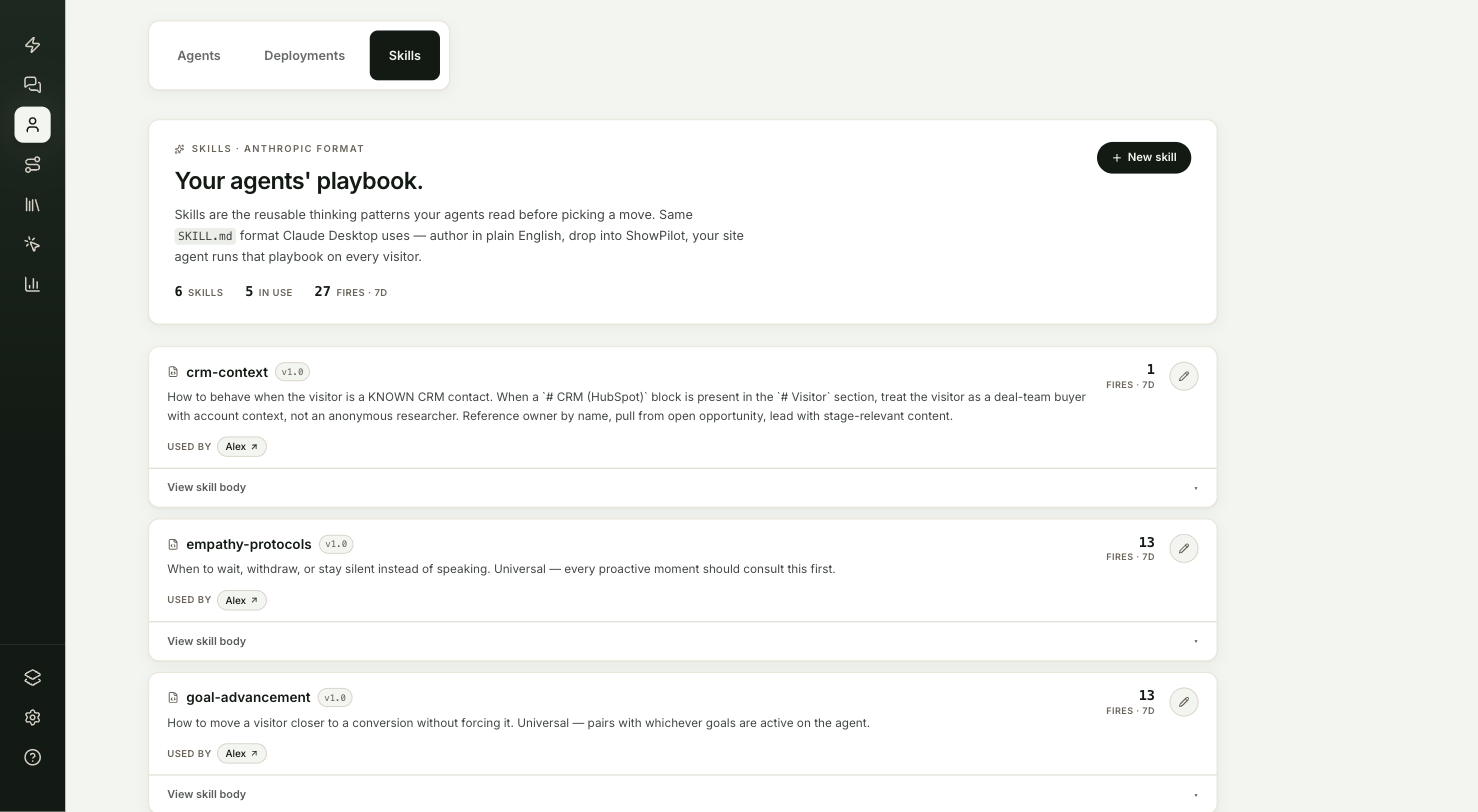Expand View skill body under empathy-protocols
Image resolution: width=1478 pixels, height=812 pixels.
[683, 641]
